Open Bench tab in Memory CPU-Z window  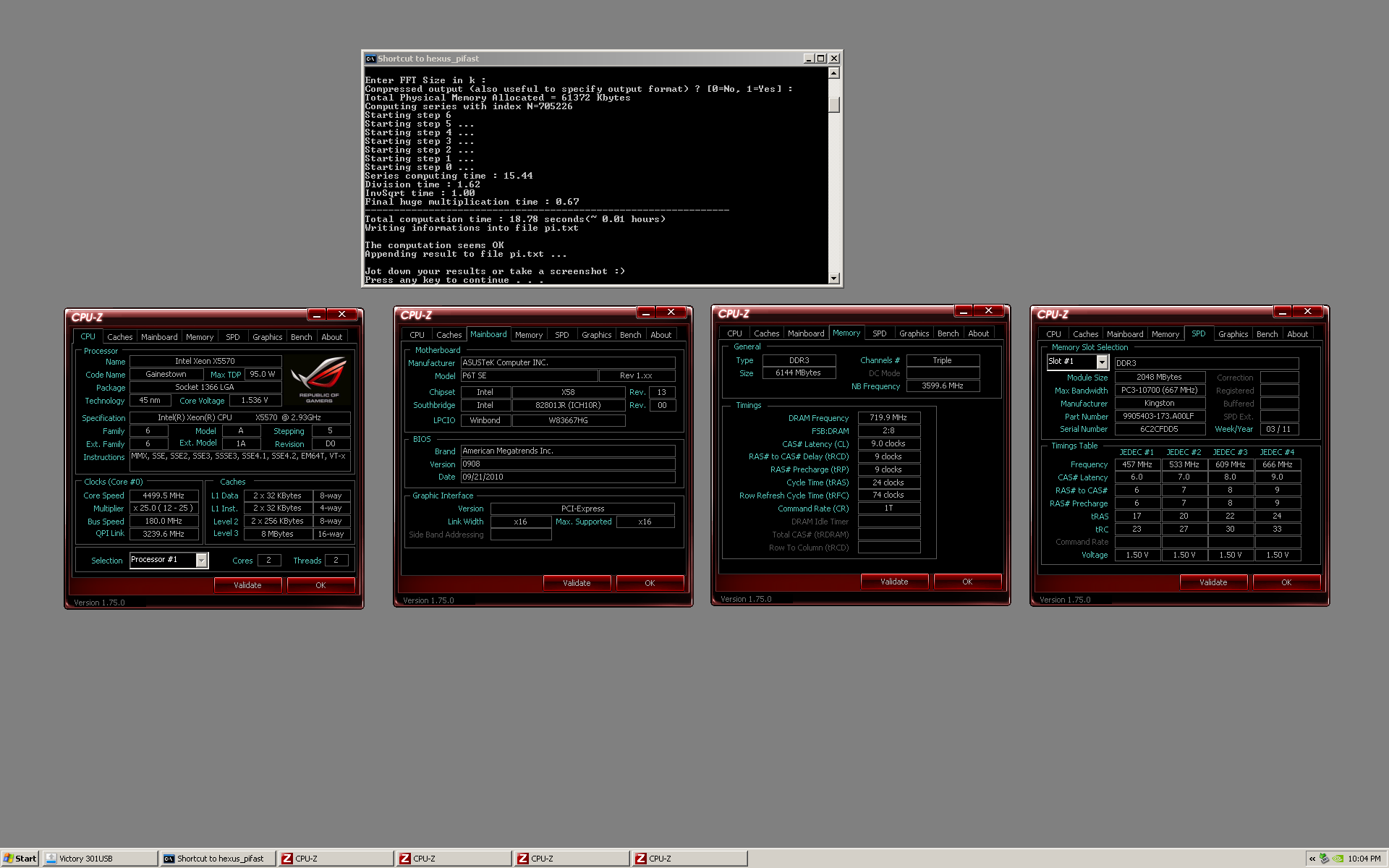pyautogui.click(x=948, y=333)
